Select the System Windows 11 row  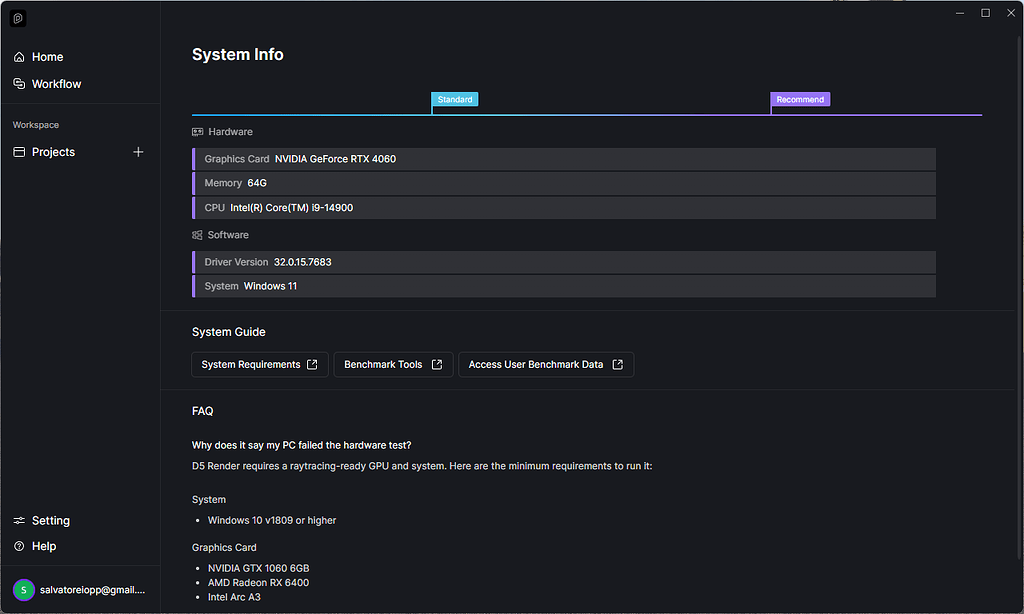tap(564, 286)
